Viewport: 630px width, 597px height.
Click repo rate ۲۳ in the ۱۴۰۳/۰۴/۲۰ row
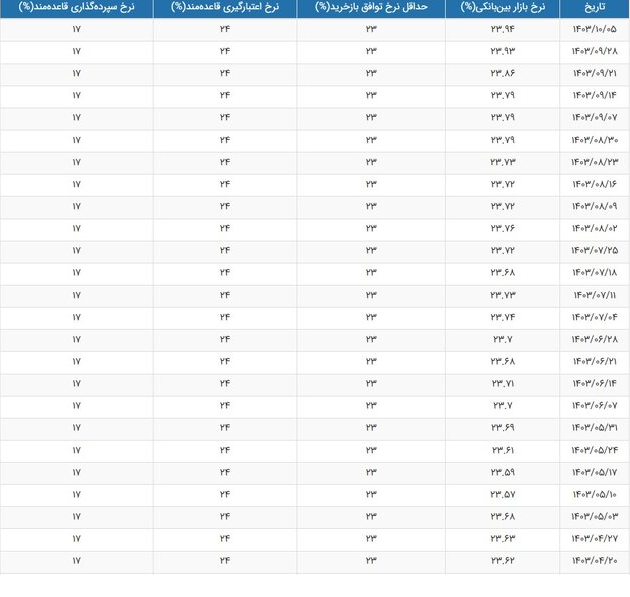coord(371,560)
